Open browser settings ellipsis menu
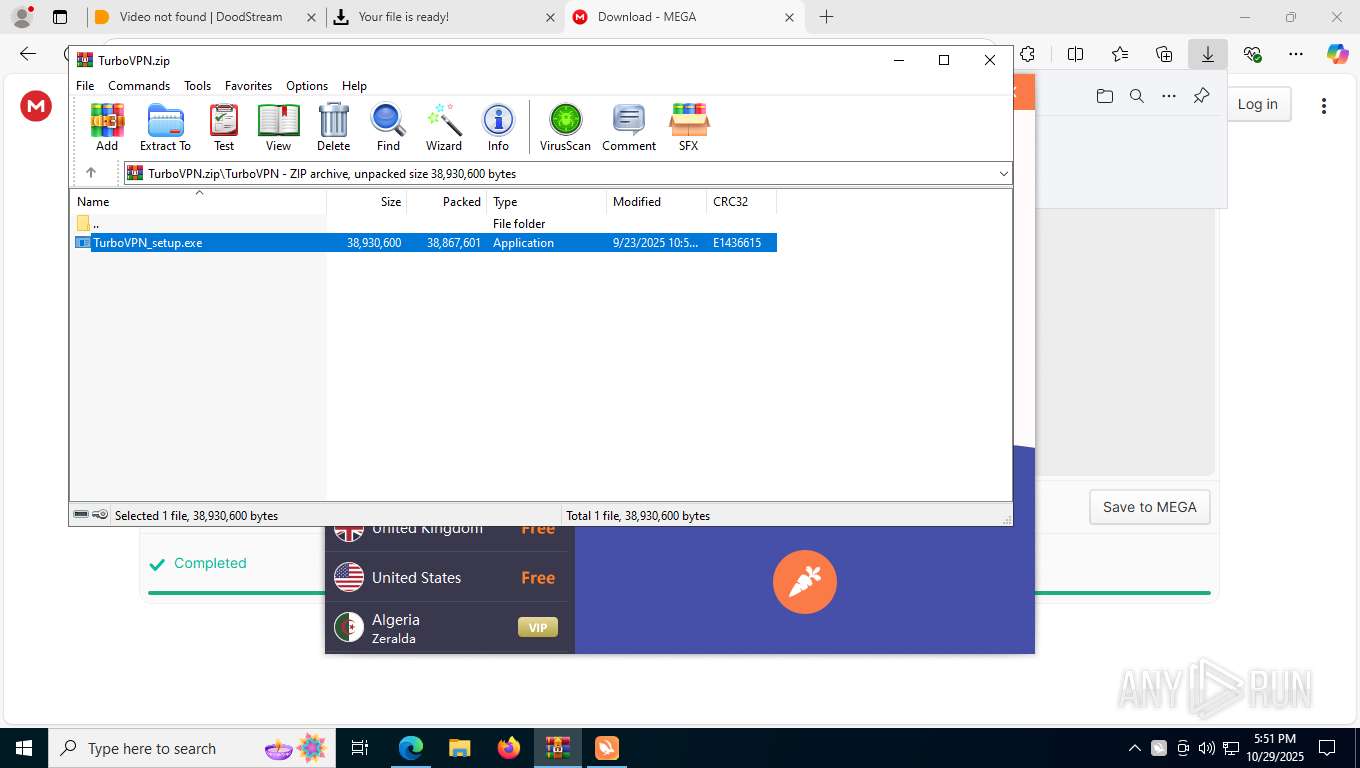Viewport: 1360px width, 768px height. pyautogui.click(x=1296, y=54)
